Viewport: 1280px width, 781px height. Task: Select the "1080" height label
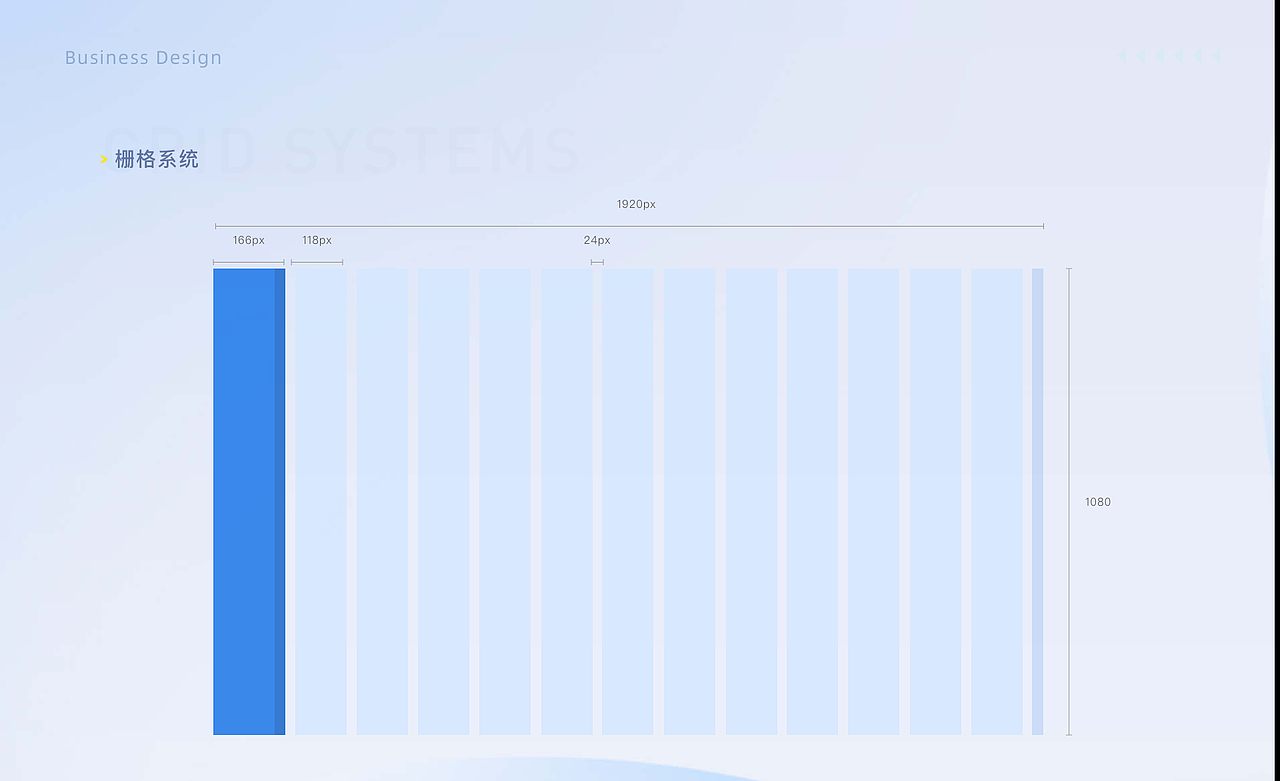click(1098, 502)
